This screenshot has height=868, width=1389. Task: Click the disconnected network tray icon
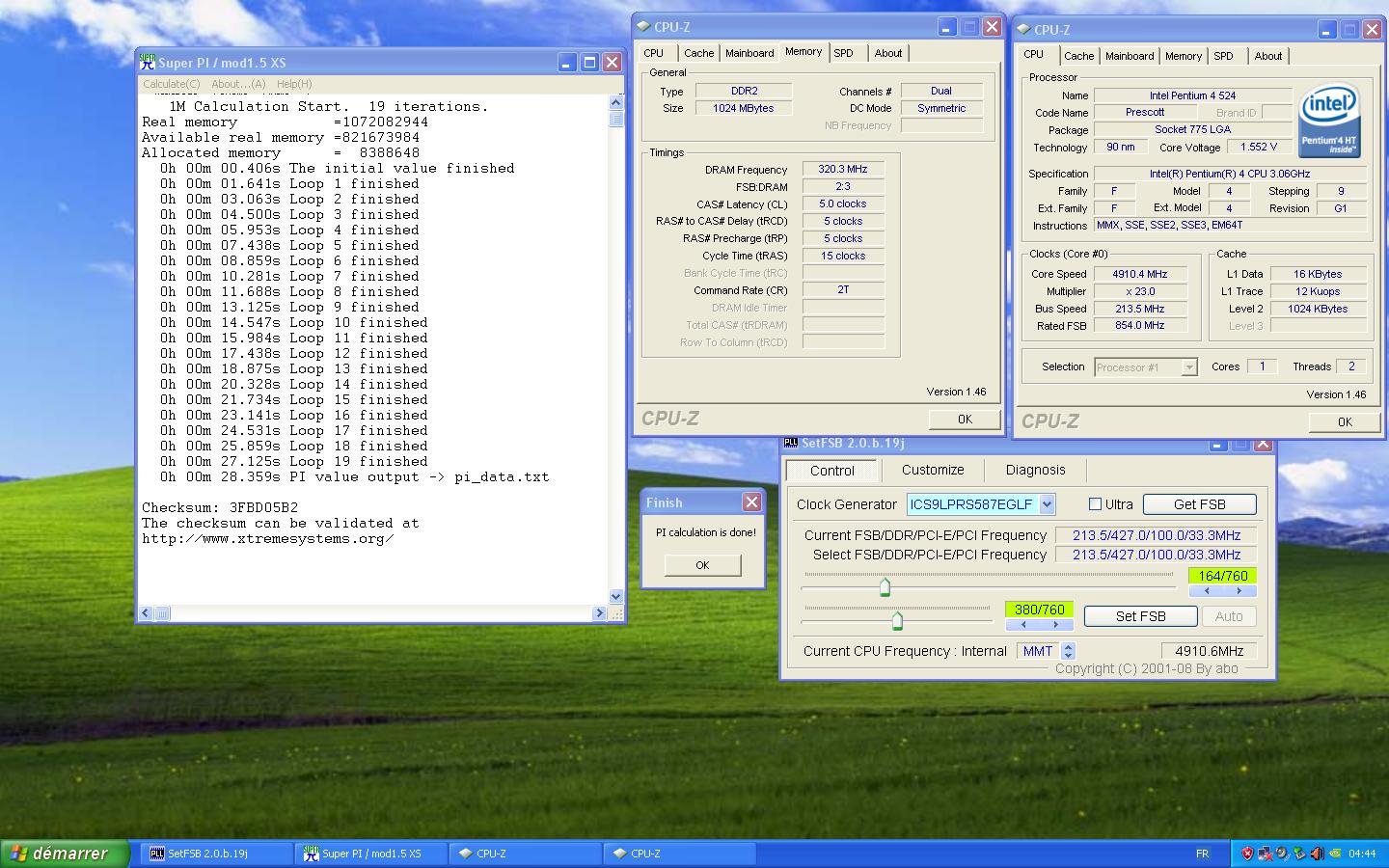tap(1265, 854)
